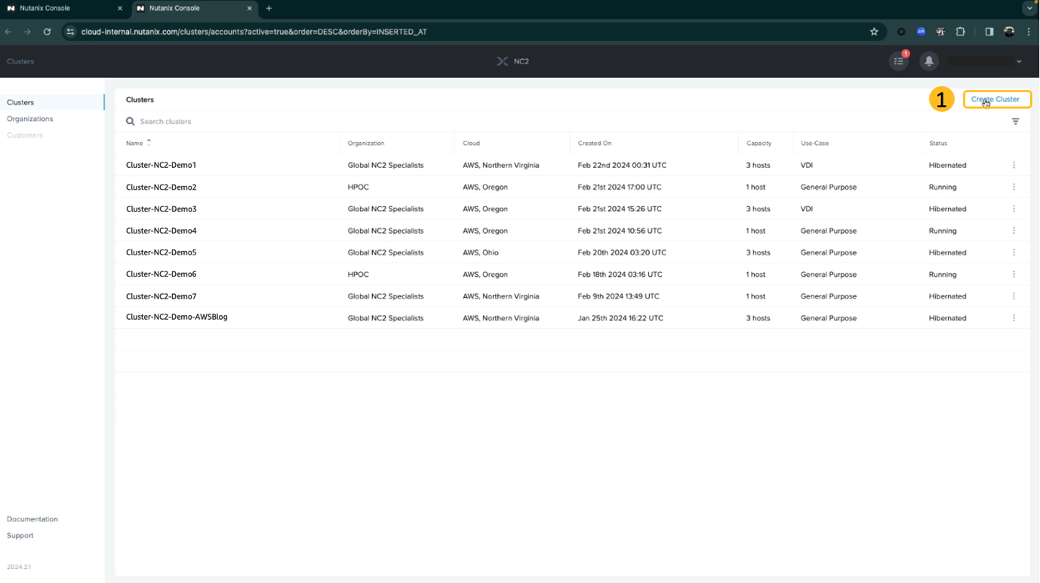1040x583 pixels.
Task: Open Cluster-NC2-Demo3
Action: click(x=161, y=209)
